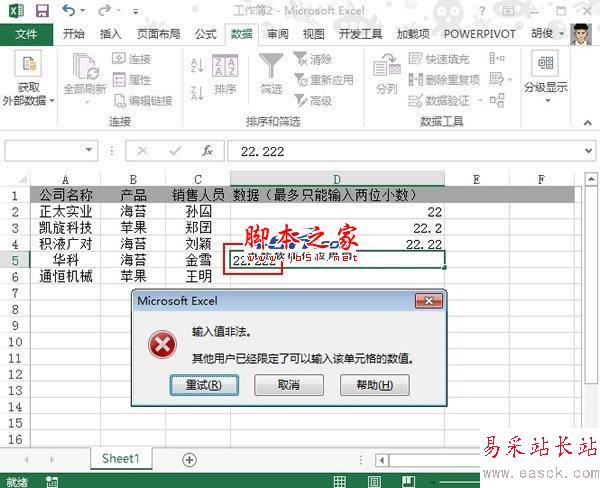Viewport: 600px width, 488px height.
Task: Toggle the Filter funnel icon
Action: [271, 66]
